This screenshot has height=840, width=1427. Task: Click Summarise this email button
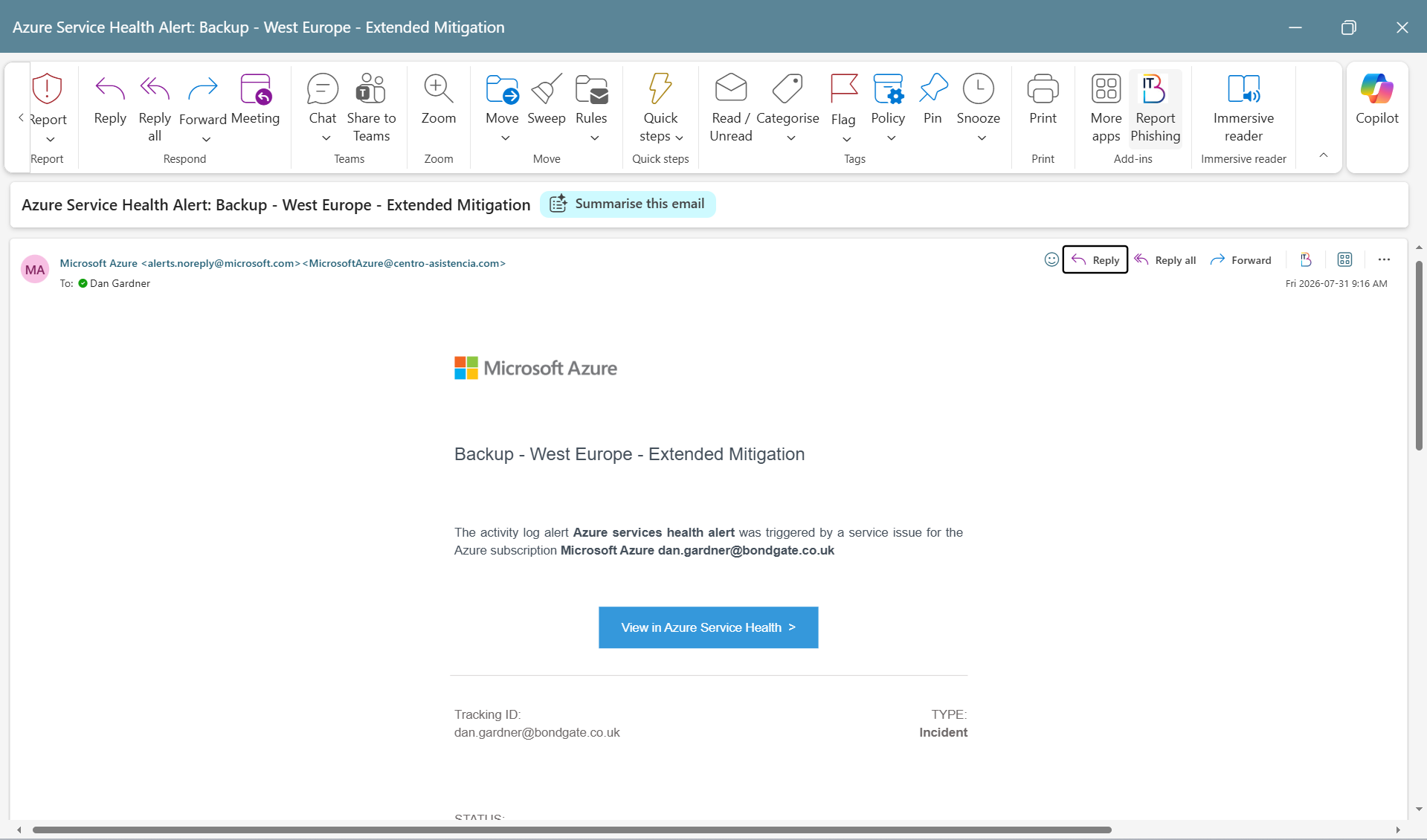coord(628,204)
